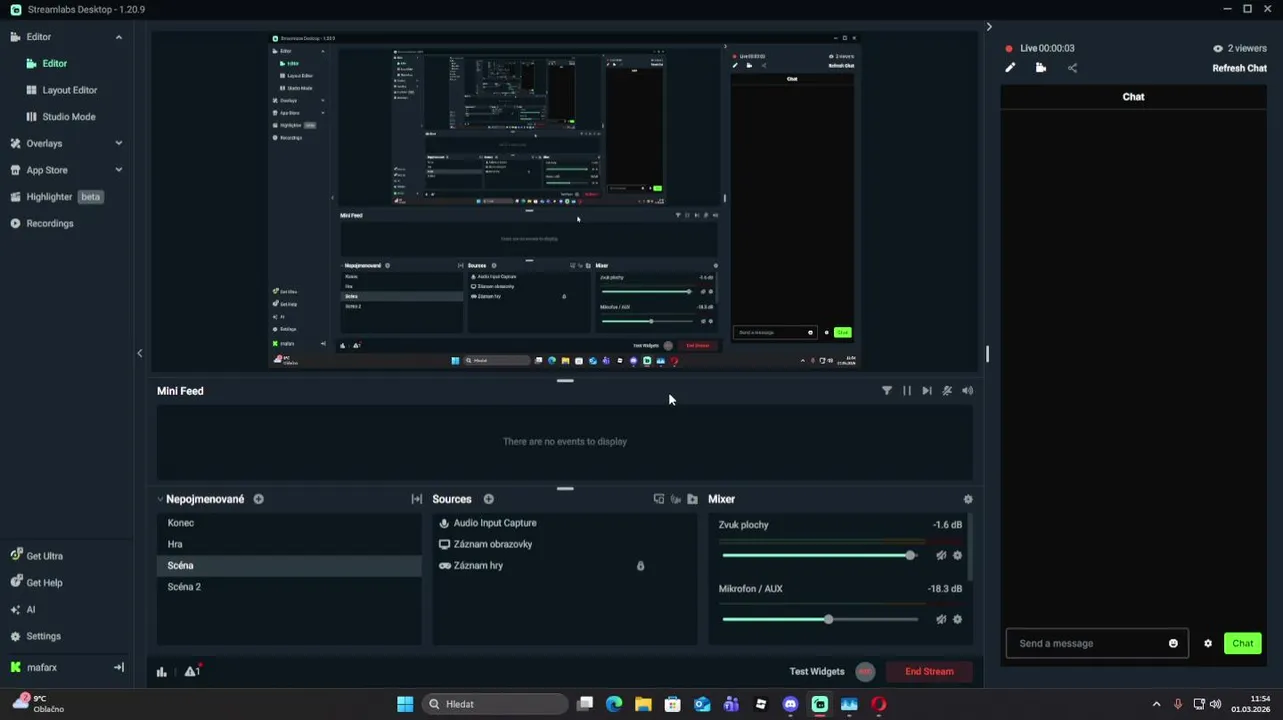Click Refresh Chat
The height and width of the screenshot is (720, 1283).
click(1239, 68)
